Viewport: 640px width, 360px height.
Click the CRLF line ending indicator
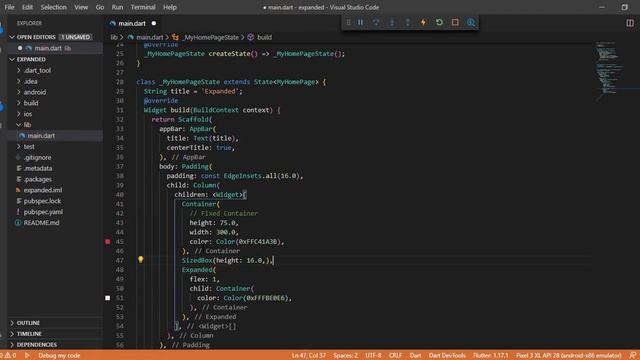[x=395, y=356]
